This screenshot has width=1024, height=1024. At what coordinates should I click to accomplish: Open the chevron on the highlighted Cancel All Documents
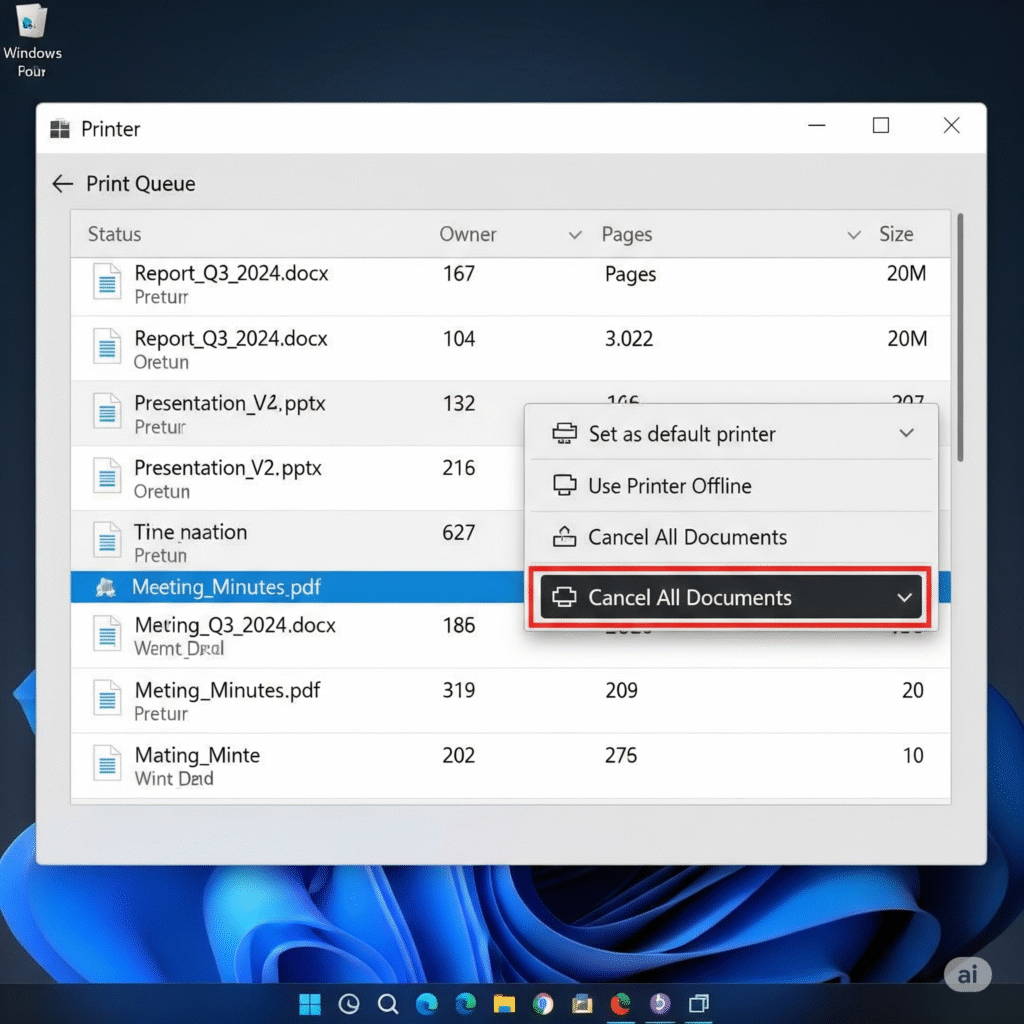[x=905, y=597]
